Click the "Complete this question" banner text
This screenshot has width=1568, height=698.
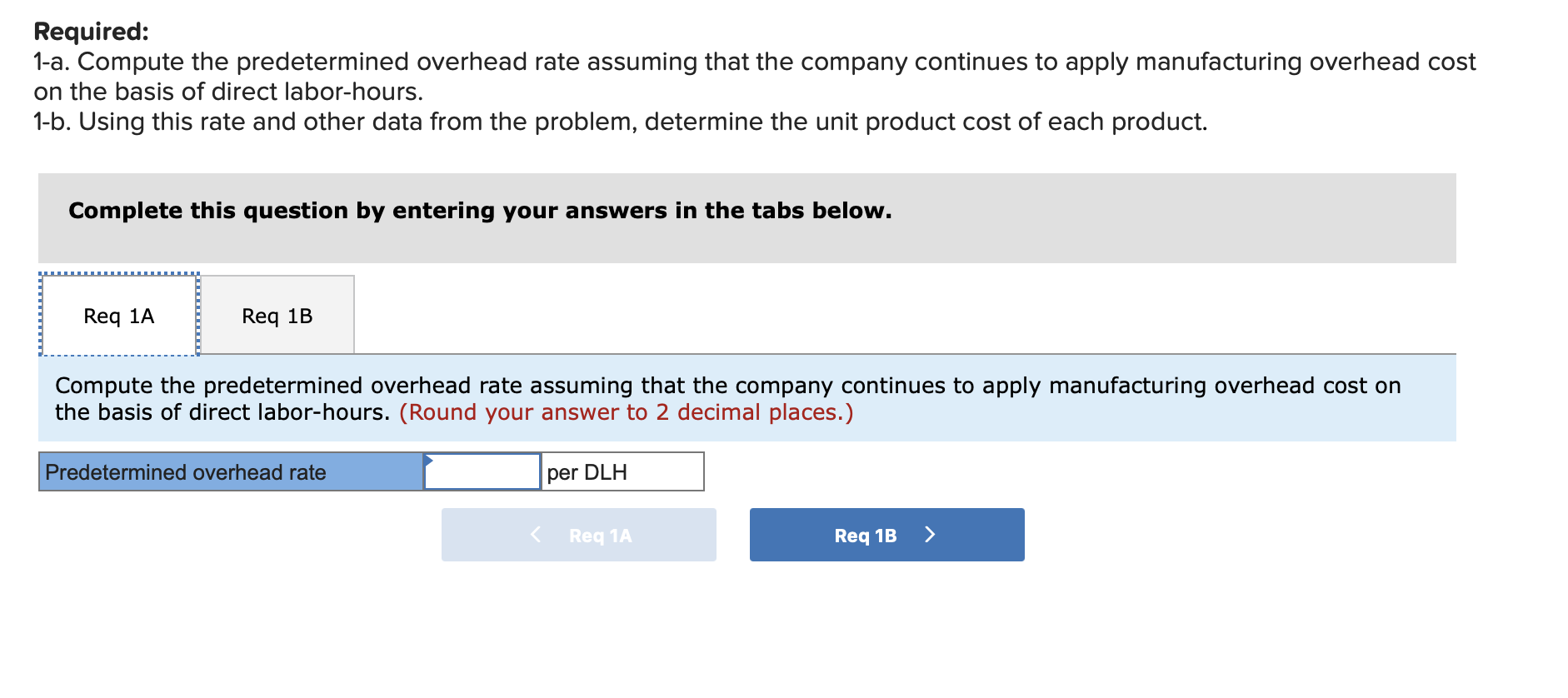click(480, 211)
